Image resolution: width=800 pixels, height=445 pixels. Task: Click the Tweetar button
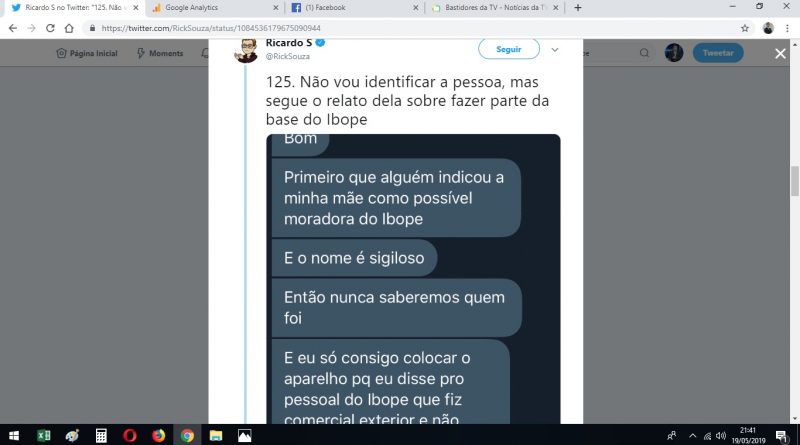[x=718, y=53]
